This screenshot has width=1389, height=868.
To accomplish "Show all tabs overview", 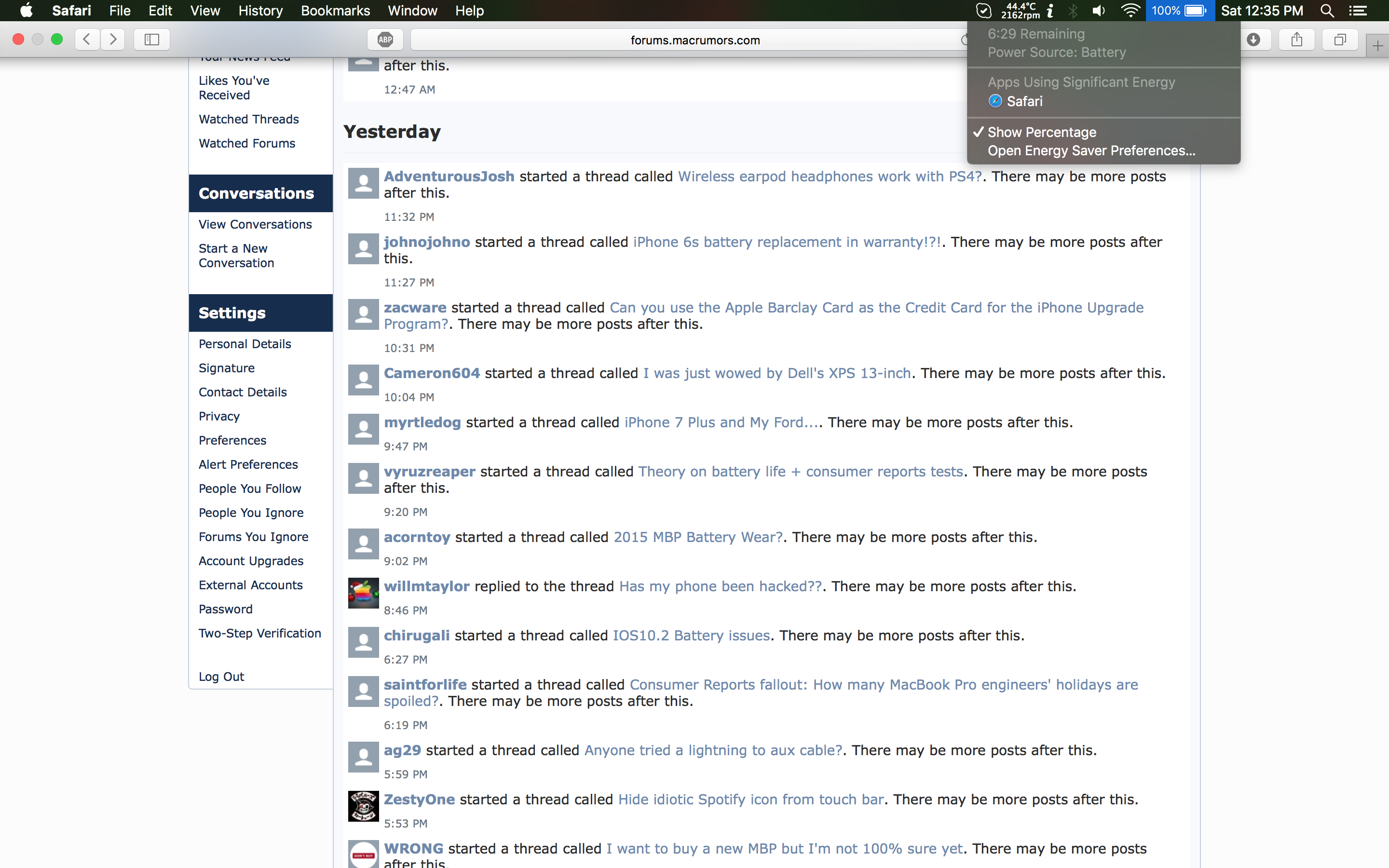I will [x=1340, y=39].
